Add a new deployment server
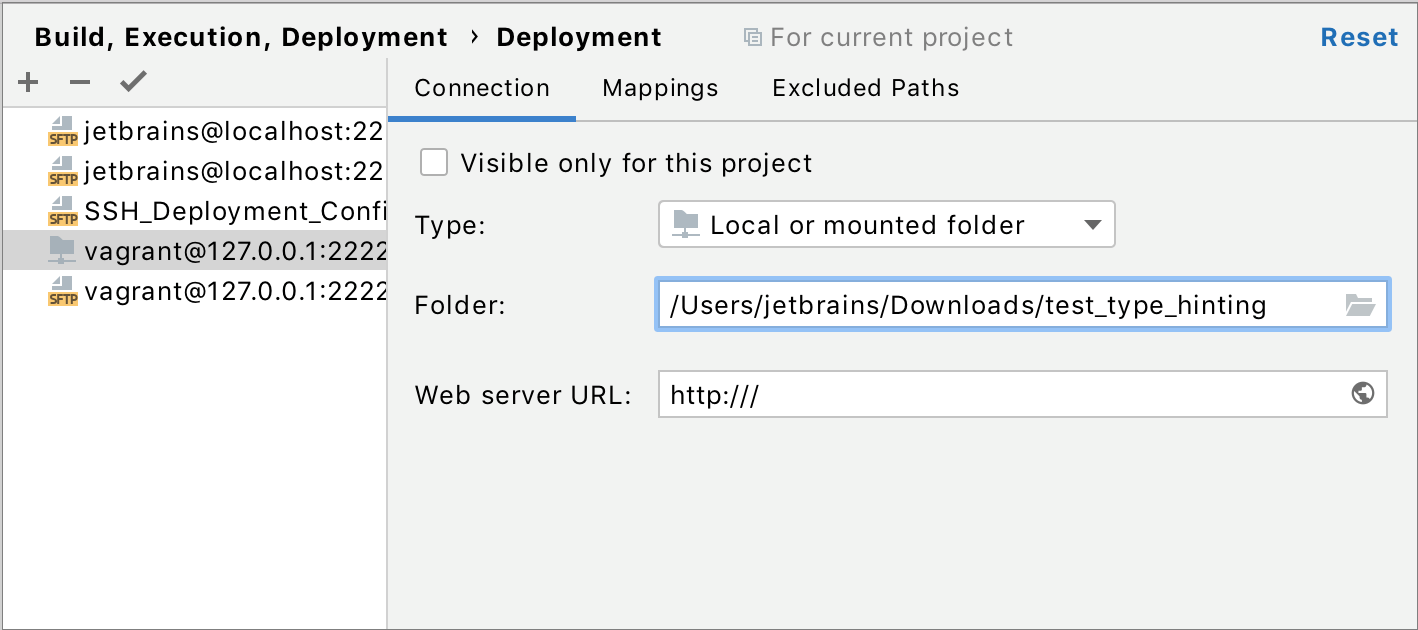Viewport: 1418px width, 630px height. 27,81
